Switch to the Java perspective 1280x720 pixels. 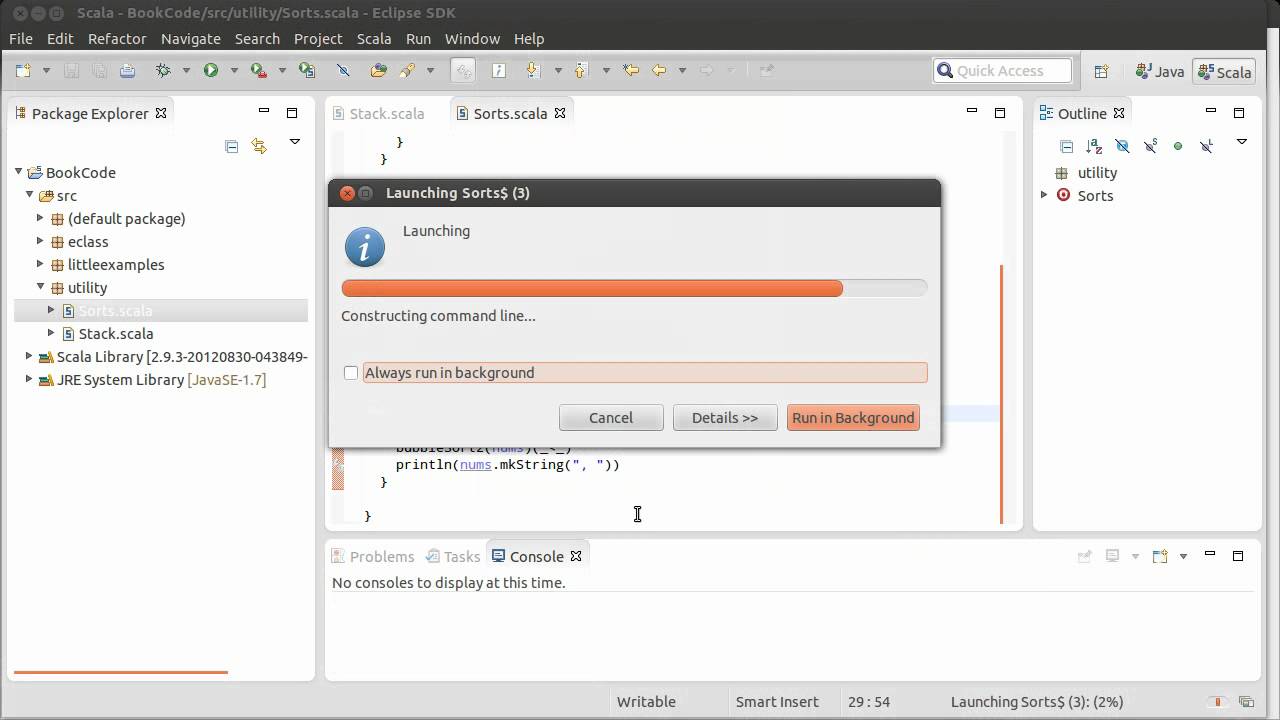pos(1160,71)
